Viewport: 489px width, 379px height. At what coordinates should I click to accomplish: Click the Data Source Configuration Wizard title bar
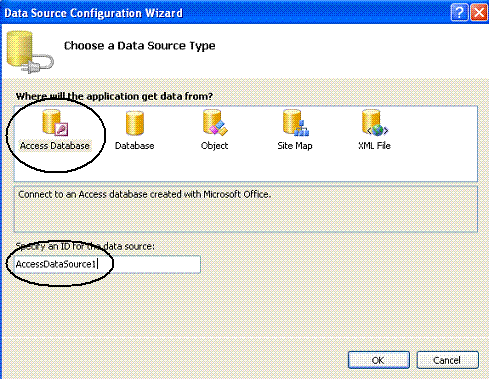click(x=227, y=13)
